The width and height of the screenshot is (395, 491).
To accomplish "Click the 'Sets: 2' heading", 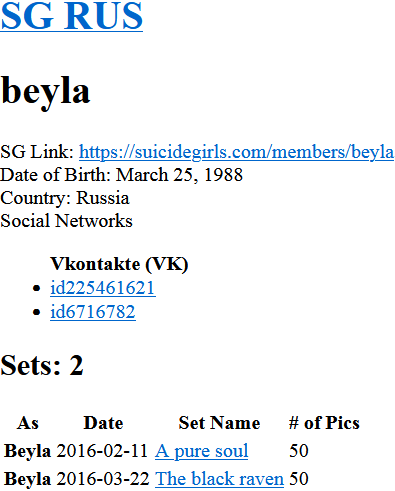I will click(42, 365).
